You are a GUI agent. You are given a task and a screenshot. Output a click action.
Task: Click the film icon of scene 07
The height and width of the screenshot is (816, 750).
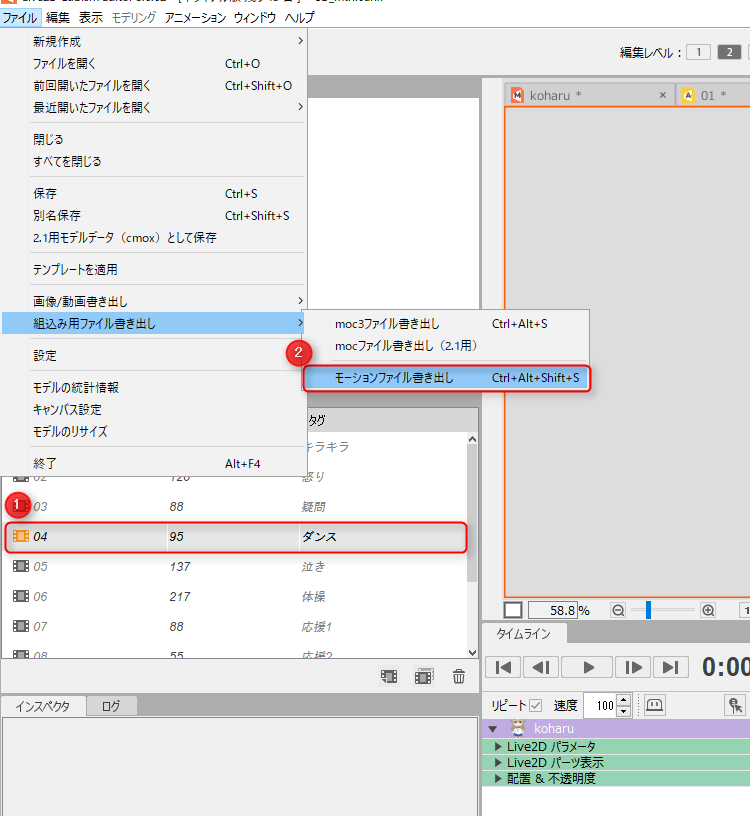21,626
